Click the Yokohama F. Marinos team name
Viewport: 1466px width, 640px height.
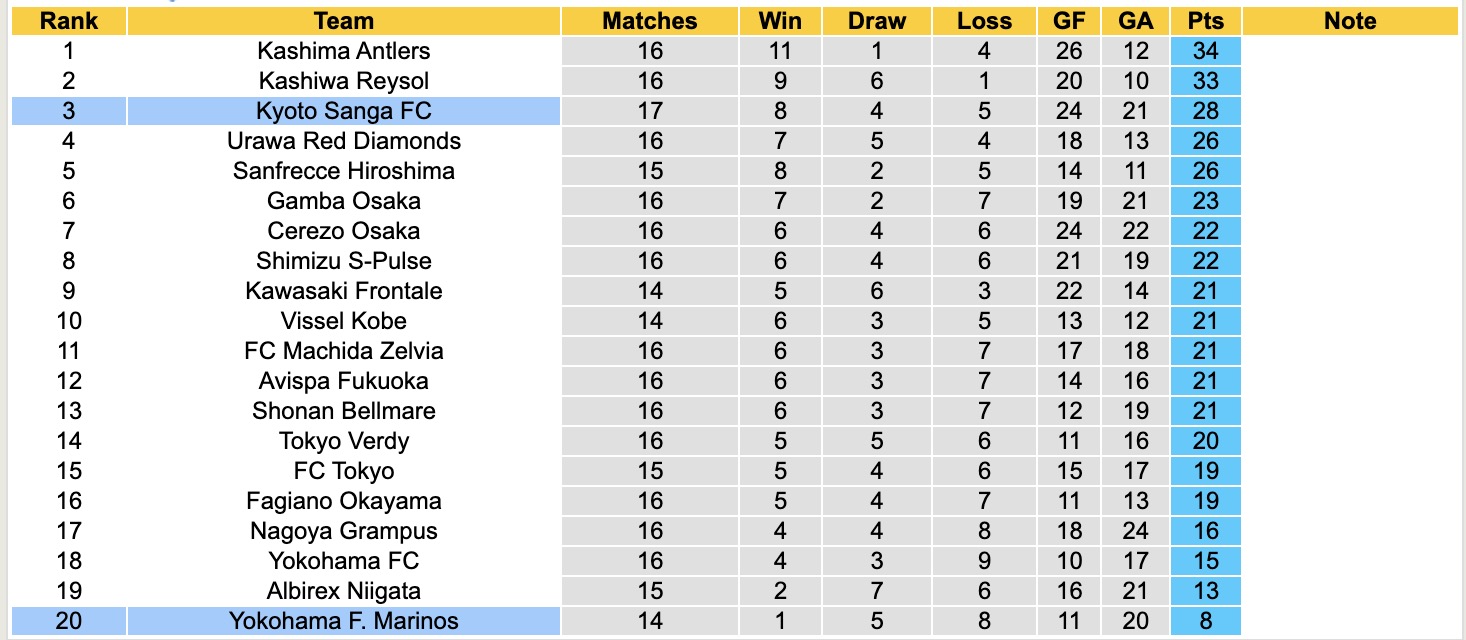[x=343, y=621]
